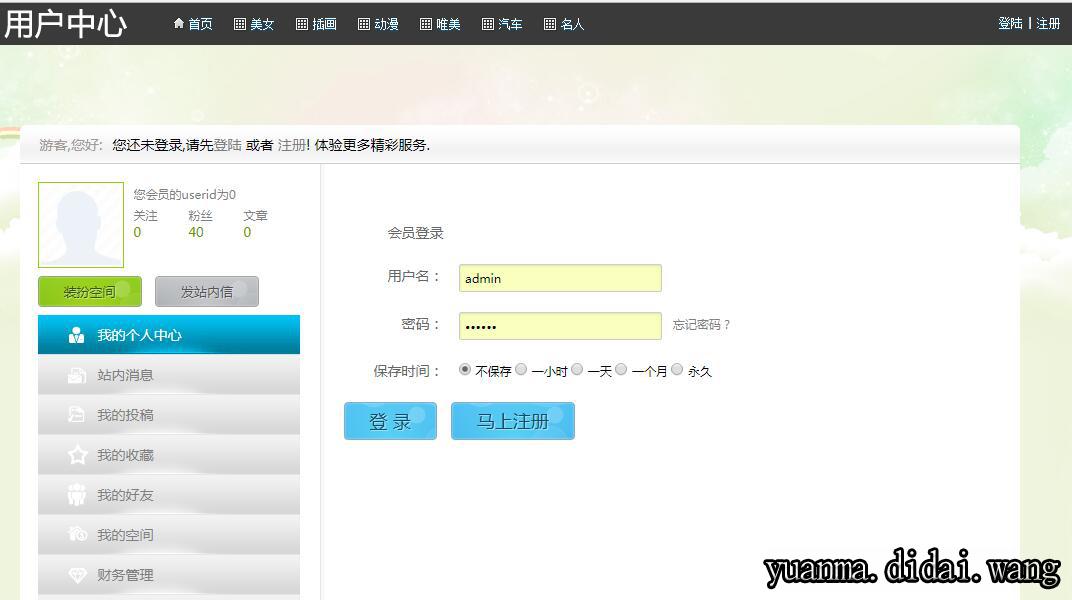Pick the 一个月 radio button
The image size is (1072, 600).
(x=621, y=369)
